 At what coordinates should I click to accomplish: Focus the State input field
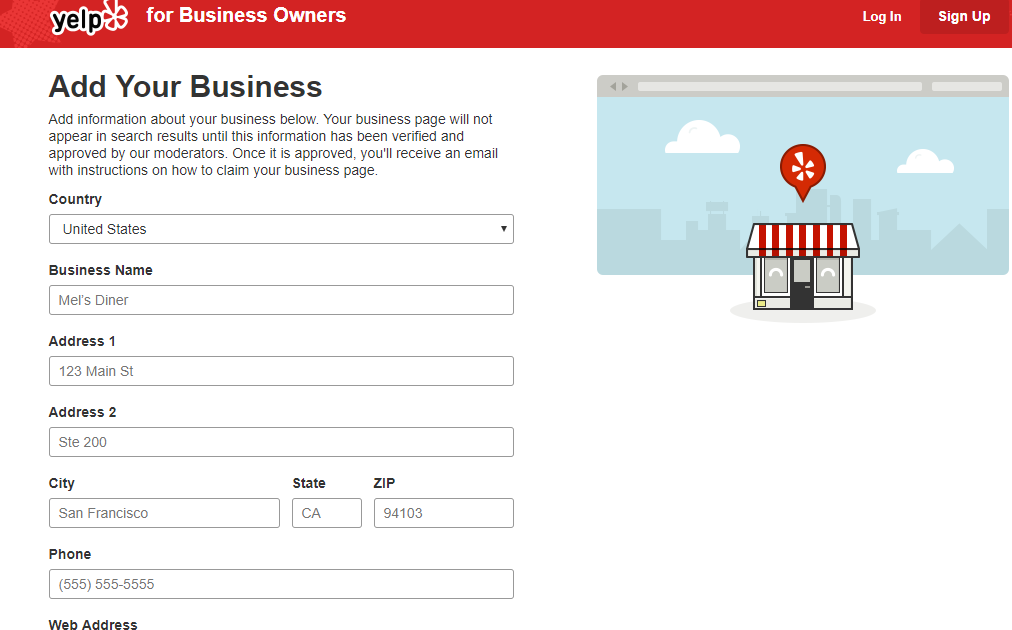tap(326, 513)
